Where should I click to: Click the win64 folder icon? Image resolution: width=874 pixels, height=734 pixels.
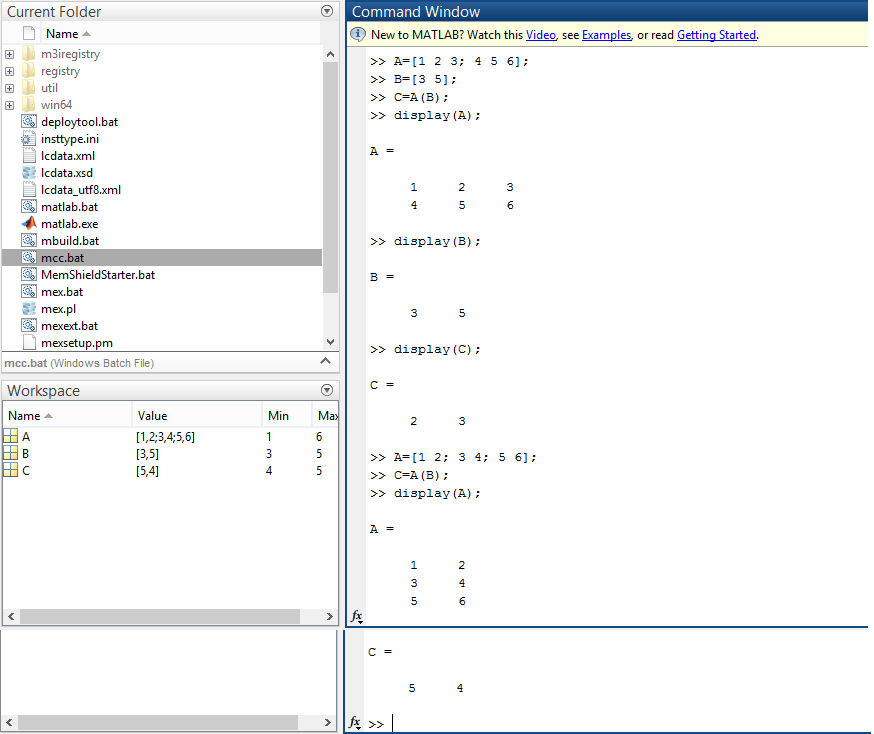29,105
